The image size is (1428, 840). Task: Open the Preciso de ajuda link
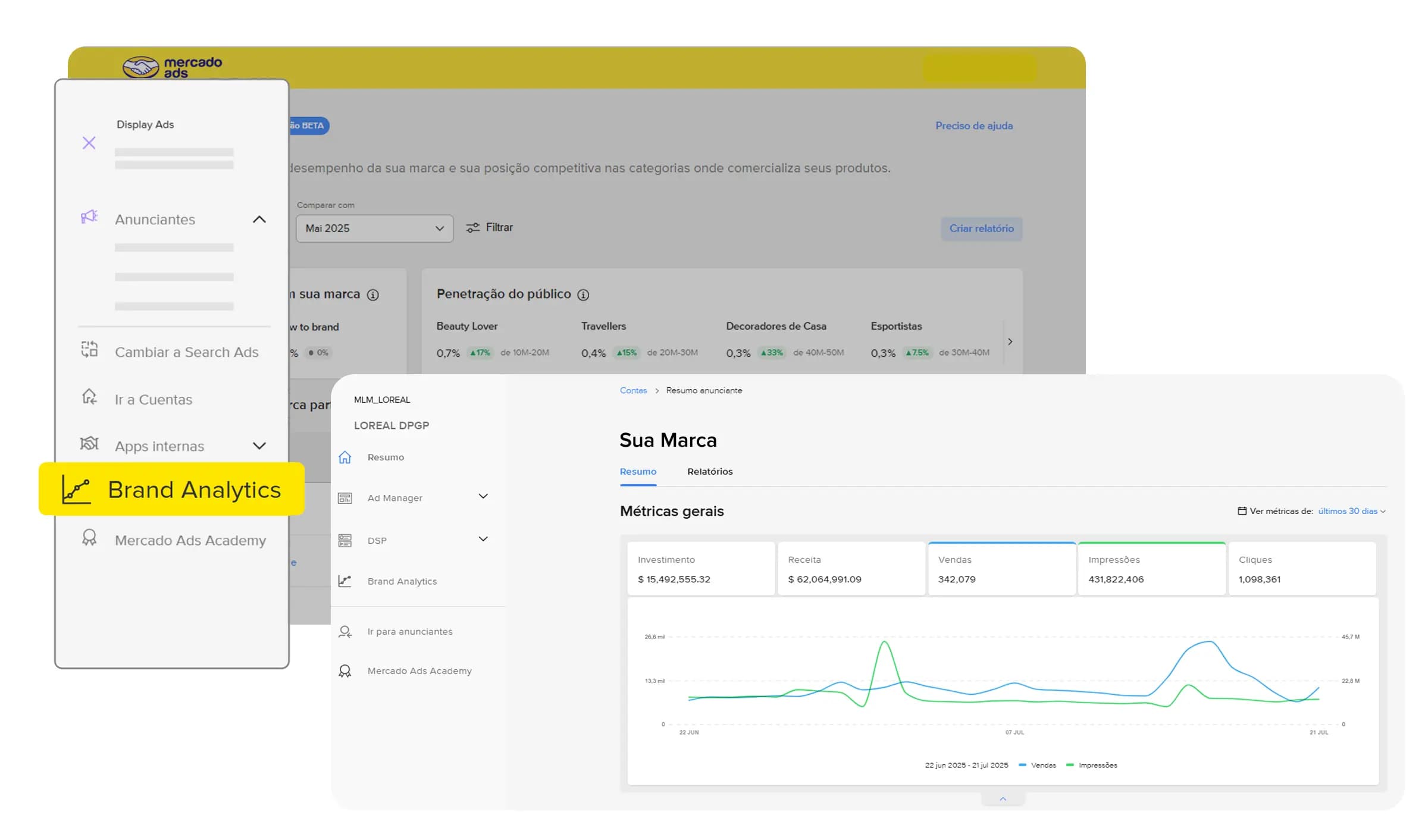pyautogui.click(x=974, y=126)
